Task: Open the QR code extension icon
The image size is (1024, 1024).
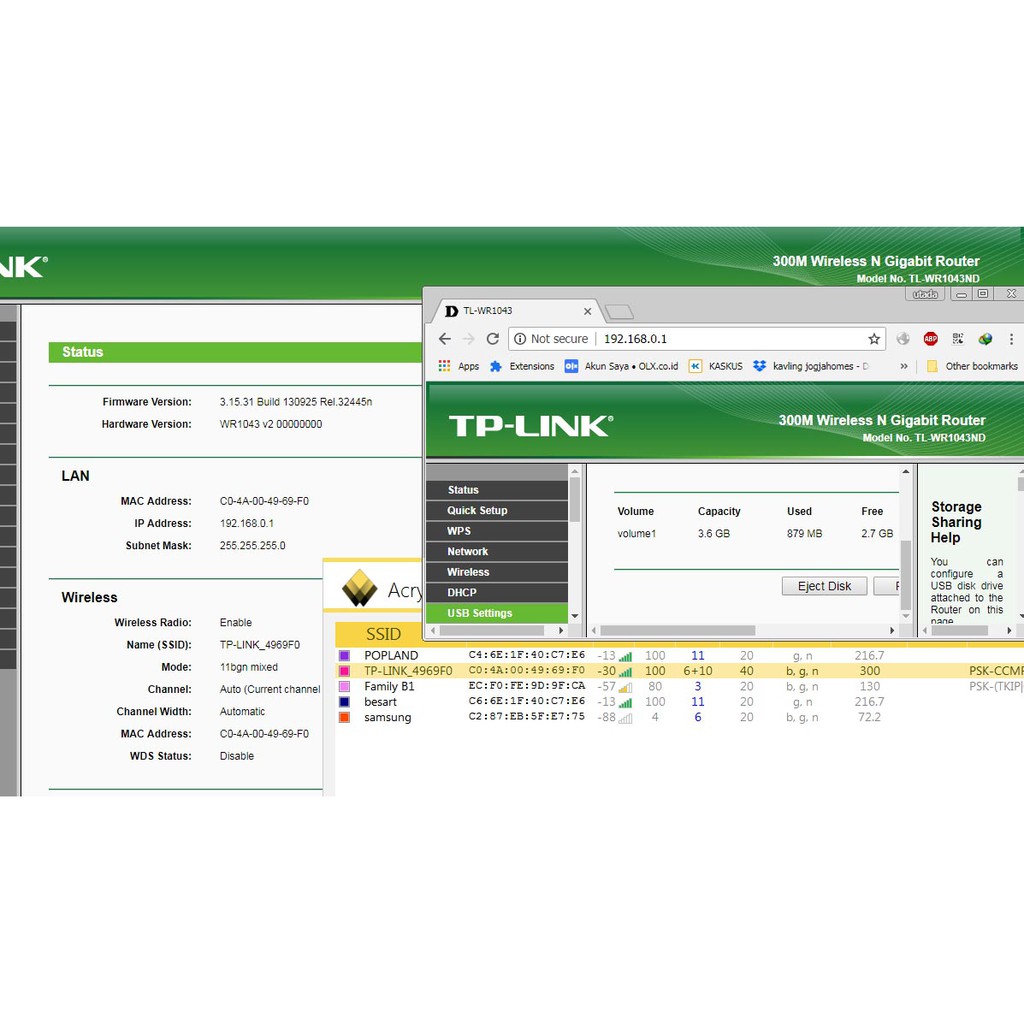Action: click(958, 338)
